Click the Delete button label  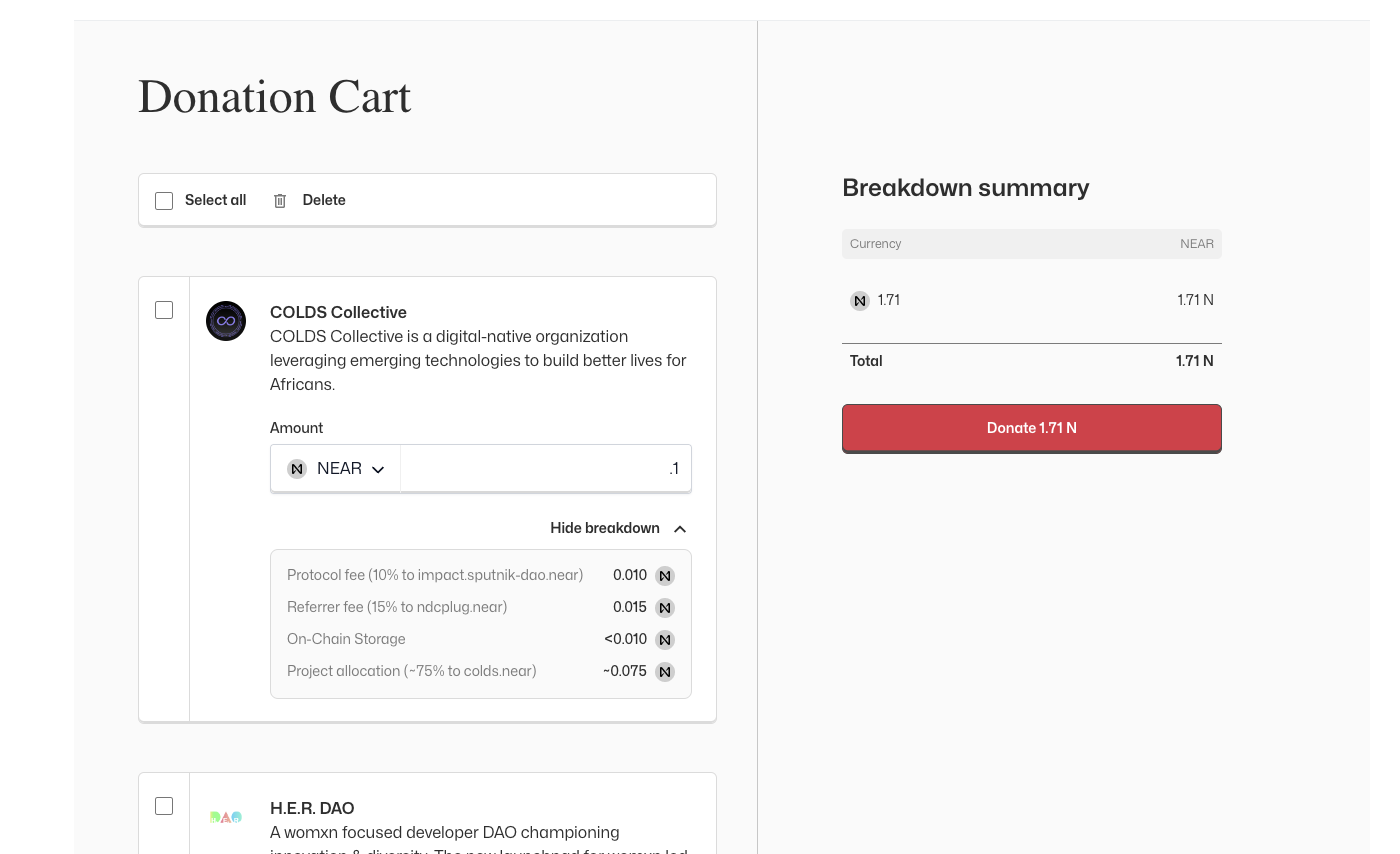coord(324,200)
